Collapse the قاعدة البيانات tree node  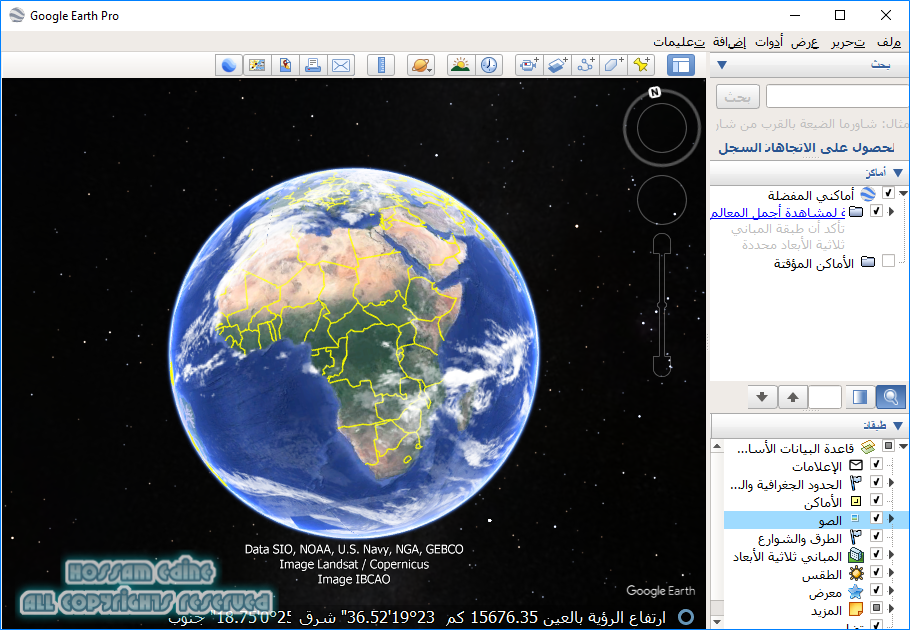click(x=903, y=447)
